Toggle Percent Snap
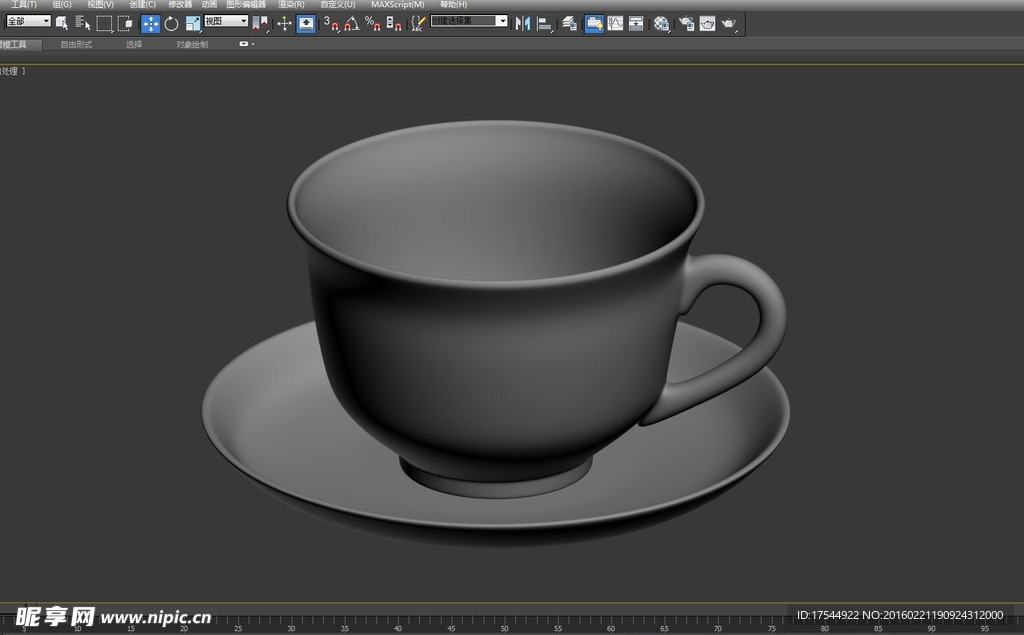 372,23
